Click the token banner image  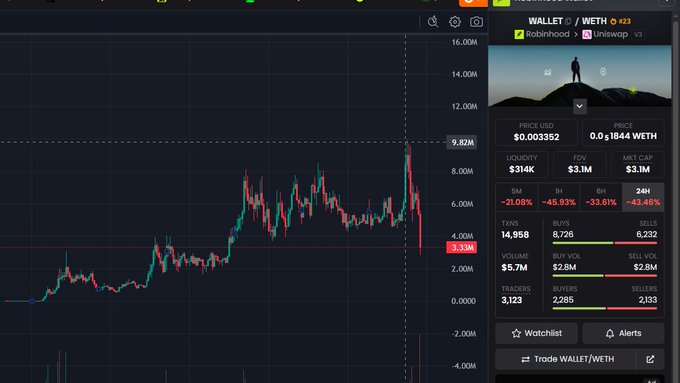[x=579, y=75]
